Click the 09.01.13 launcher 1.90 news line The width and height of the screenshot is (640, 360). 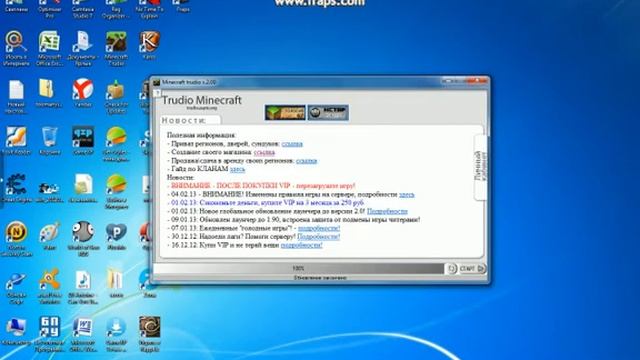tap(293, 220)
